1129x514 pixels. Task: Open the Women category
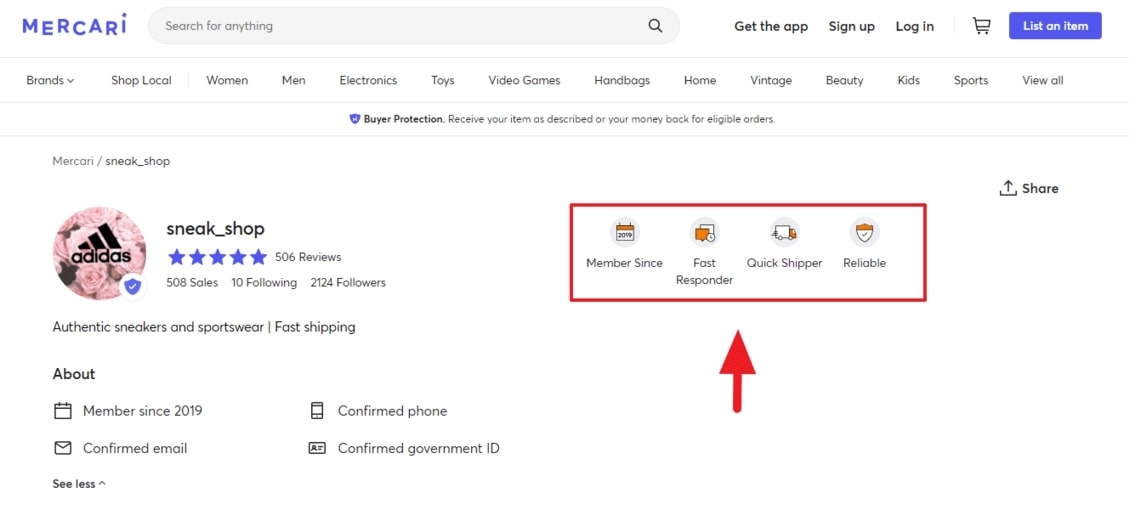[x=227, y=81]
